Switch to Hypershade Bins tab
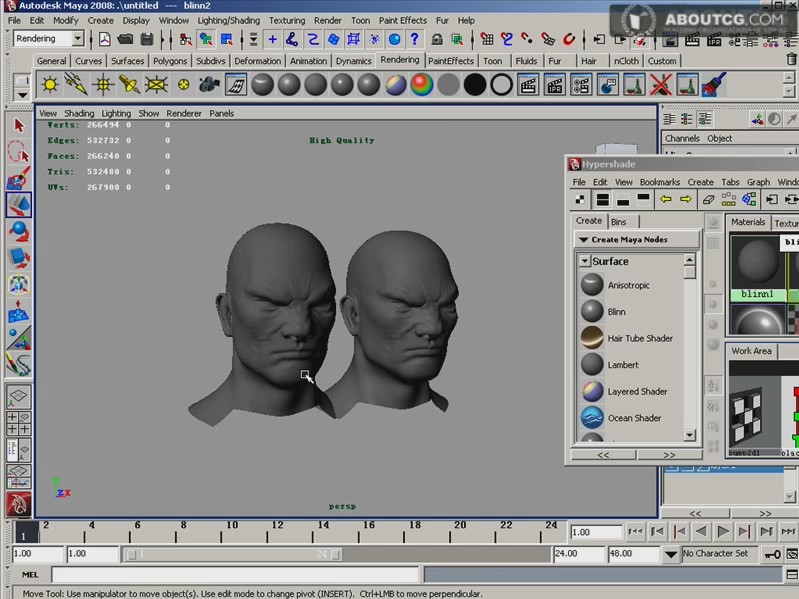Viewport: 799px width, 599px height. tap(619, 222)
